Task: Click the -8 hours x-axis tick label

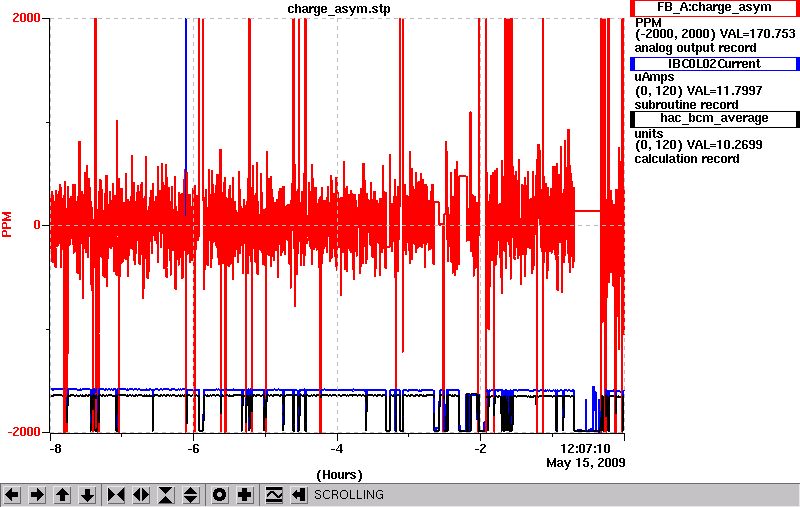Action: [x=55, y=449]
